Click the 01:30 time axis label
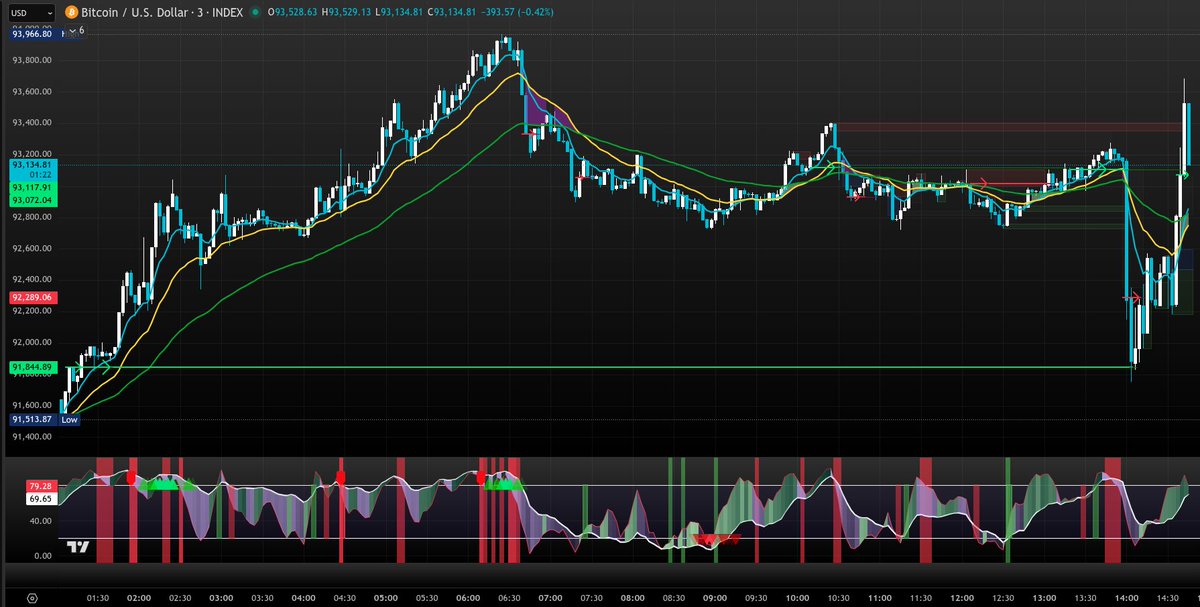The height and width of the screenshot is (607, 1200). pos(97,598)
